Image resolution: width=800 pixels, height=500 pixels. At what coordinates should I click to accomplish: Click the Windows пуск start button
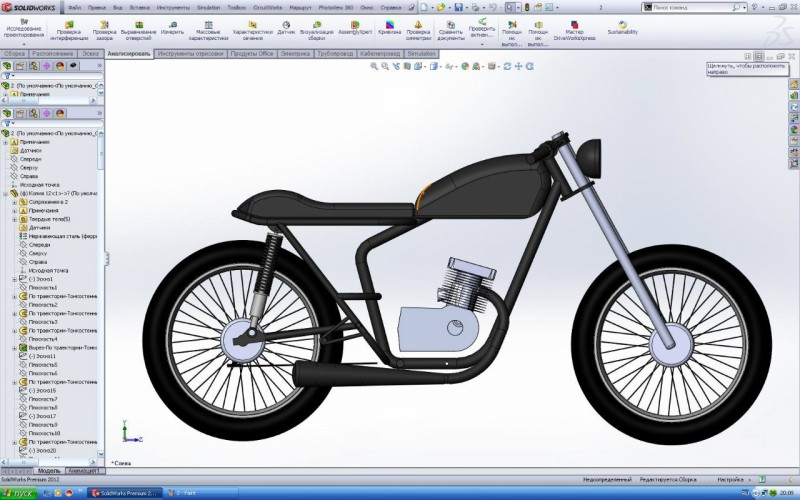(x=19, y=493)
